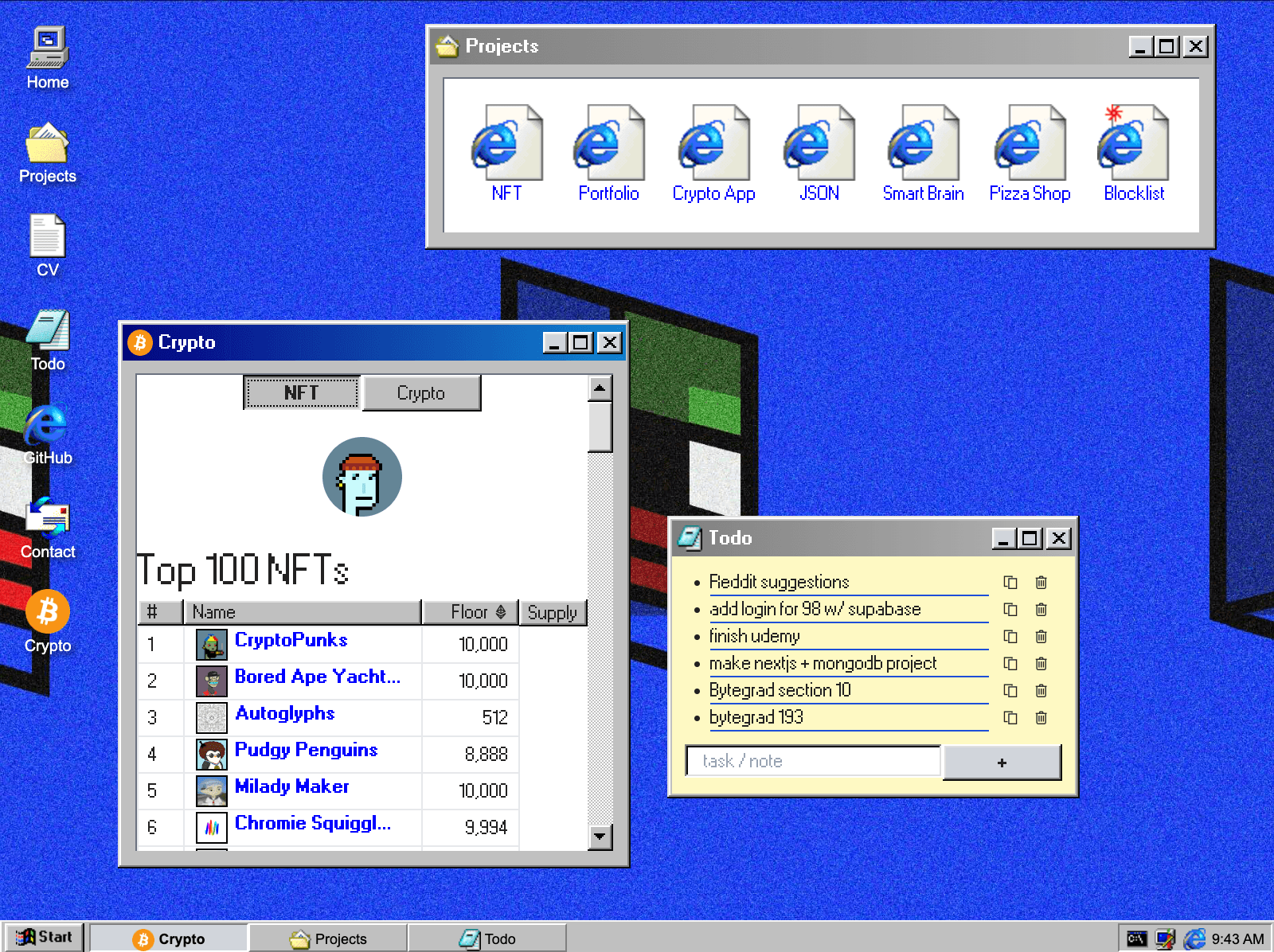Open the Chromie Squiggl collection link
The height and width of the screenshot is (952, 1274).
click(313, 823)
